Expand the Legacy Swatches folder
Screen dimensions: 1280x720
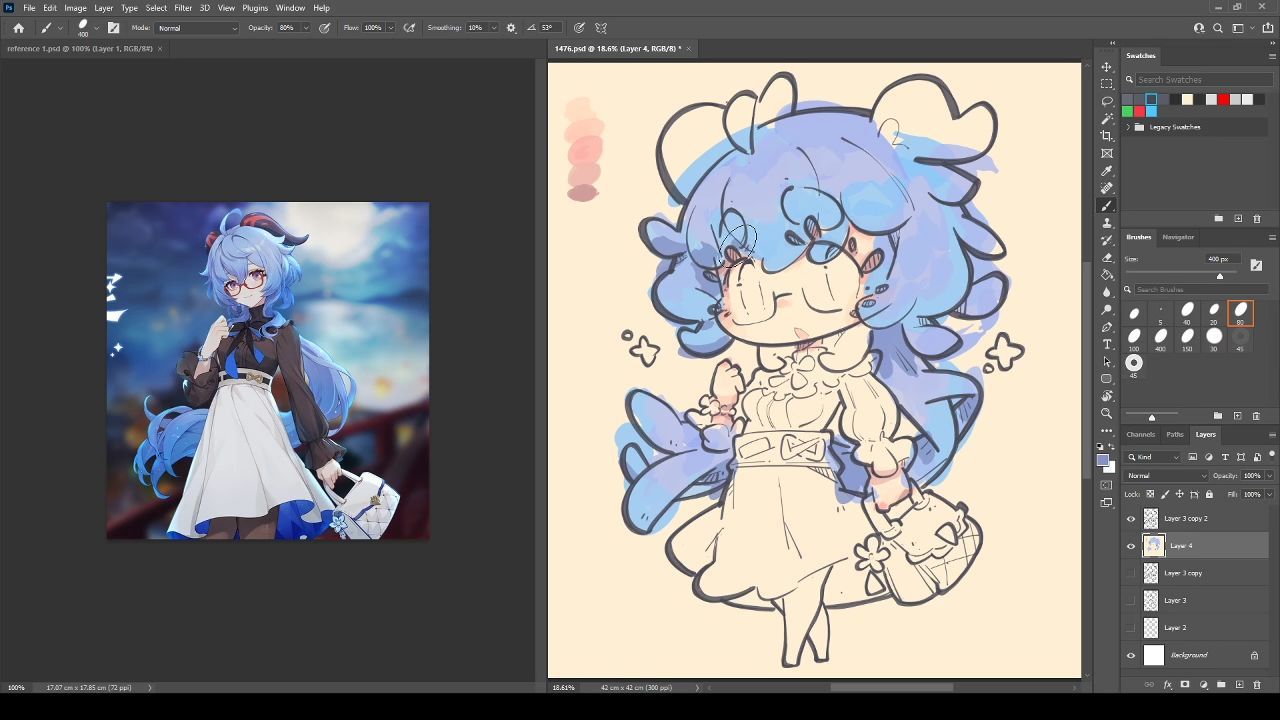click(x=1128, y=127)
